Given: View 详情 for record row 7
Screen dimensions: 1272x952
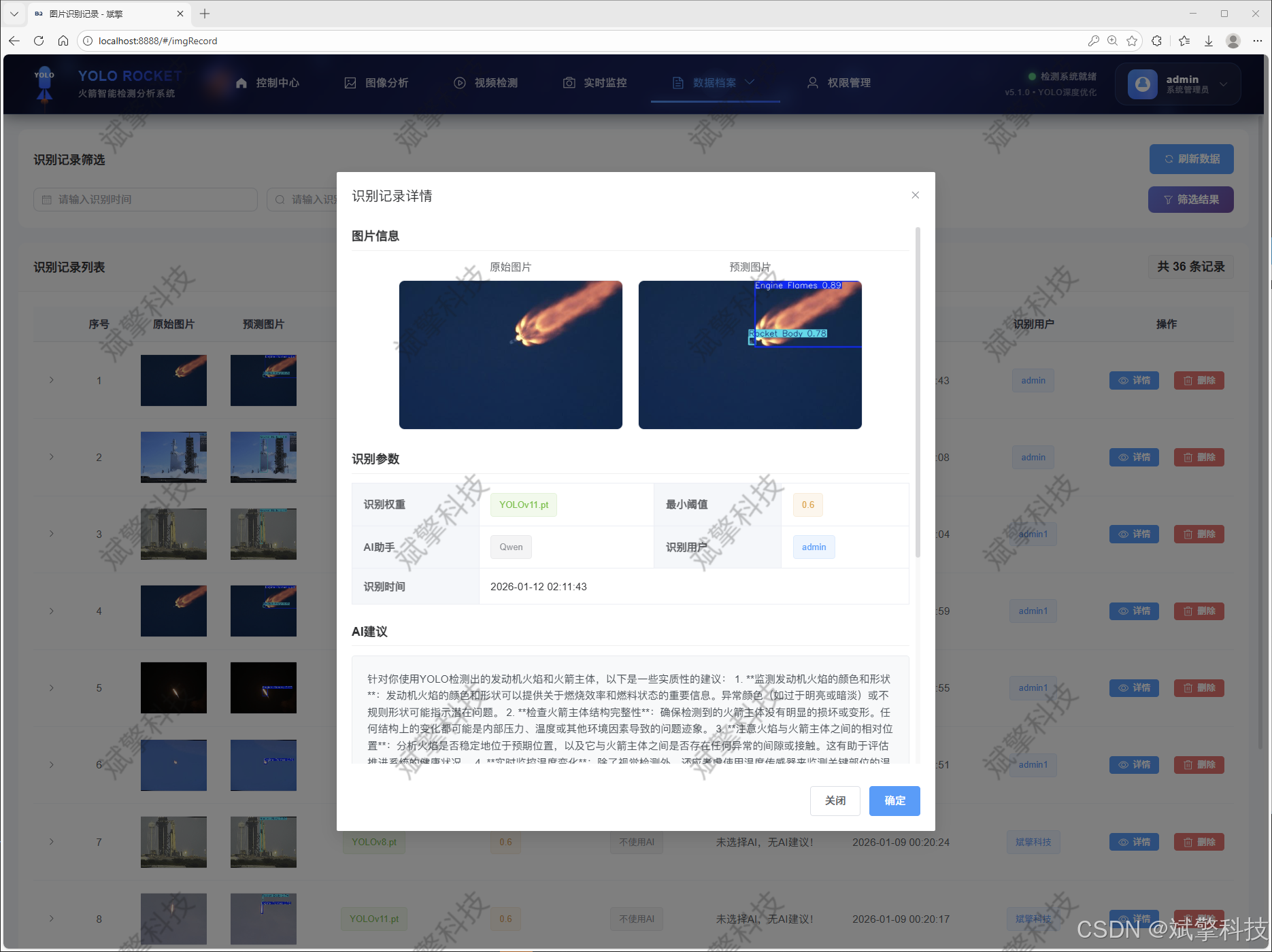Looking at the screenshot, I should click(1134, 842).
